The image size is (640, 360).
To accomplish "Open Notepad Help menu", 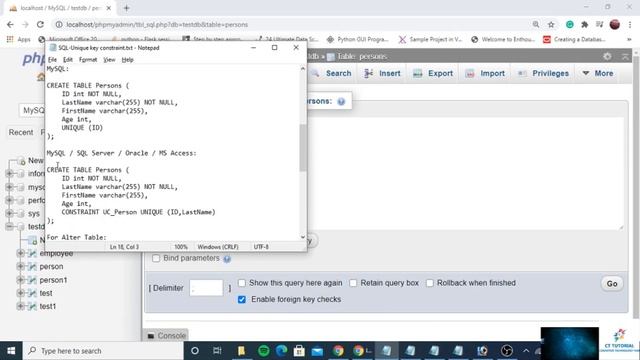I will pos(127,60).
